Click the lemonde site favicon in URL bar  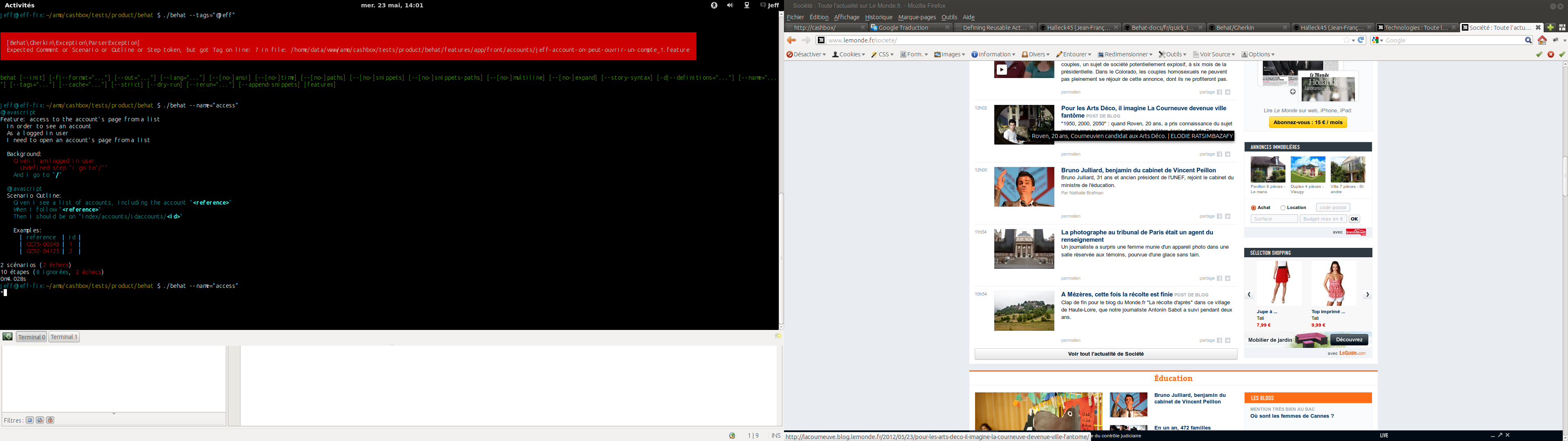[821, 40]
